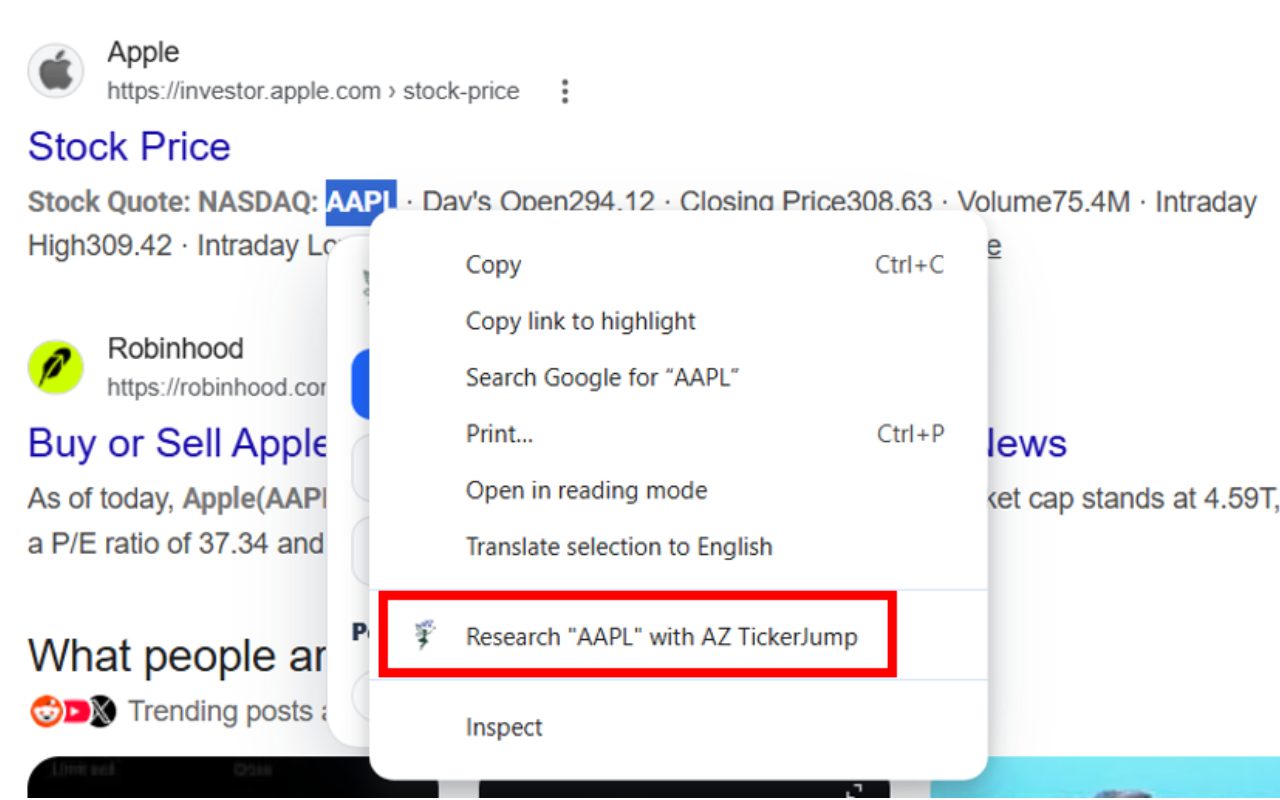
Task: Click the highlighted AAPL ticker text
Action: (361, 201)
